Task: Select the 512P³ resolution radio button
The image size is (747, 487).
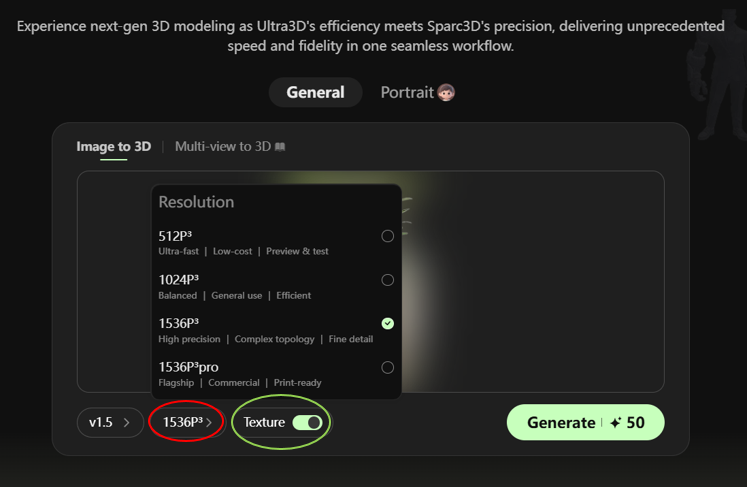Action: (x=388, y=236)
